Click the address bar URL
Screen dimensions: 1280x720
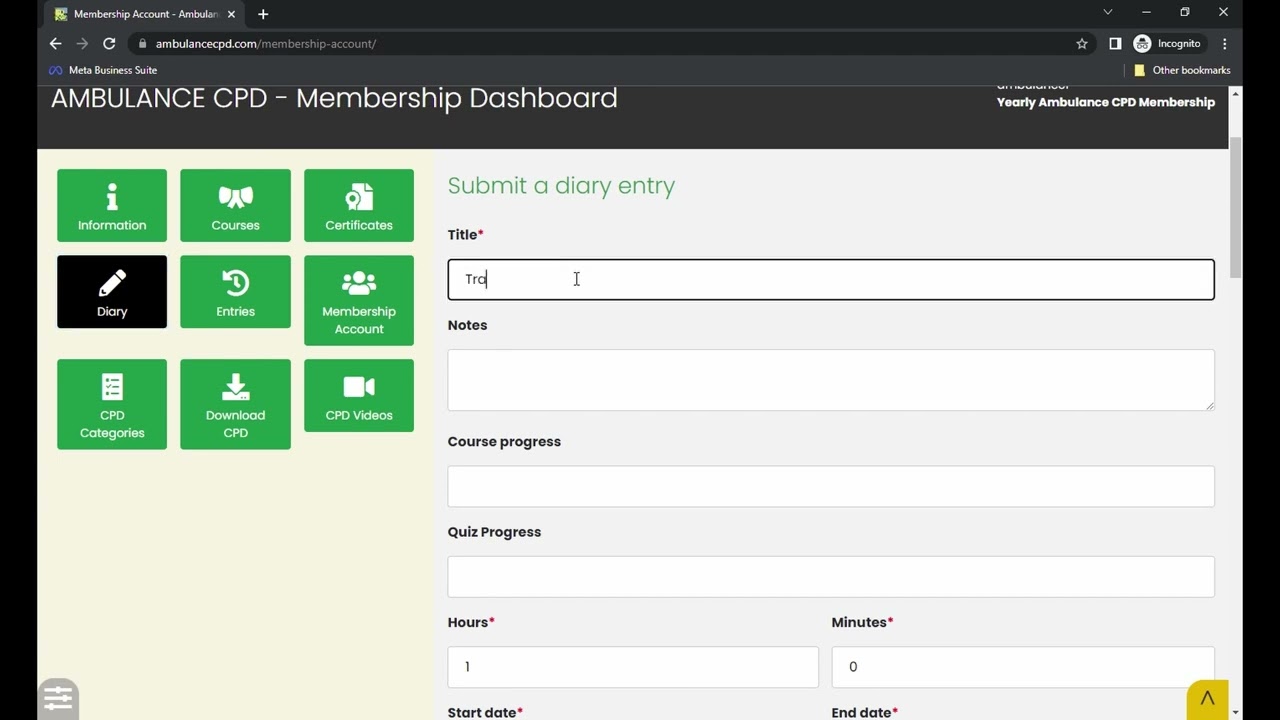click(266, 44)
